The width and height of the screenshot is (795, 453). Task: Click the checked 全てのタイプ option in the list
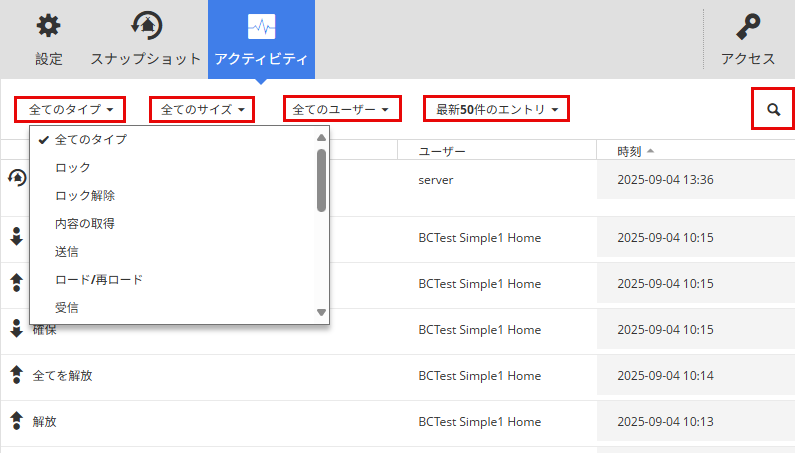pos(90,139)
